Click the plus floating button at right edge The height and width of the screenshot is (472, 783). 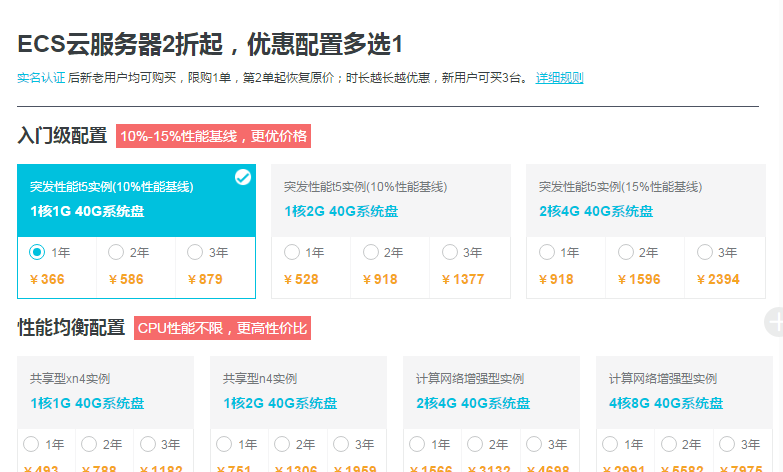(775, 322)
